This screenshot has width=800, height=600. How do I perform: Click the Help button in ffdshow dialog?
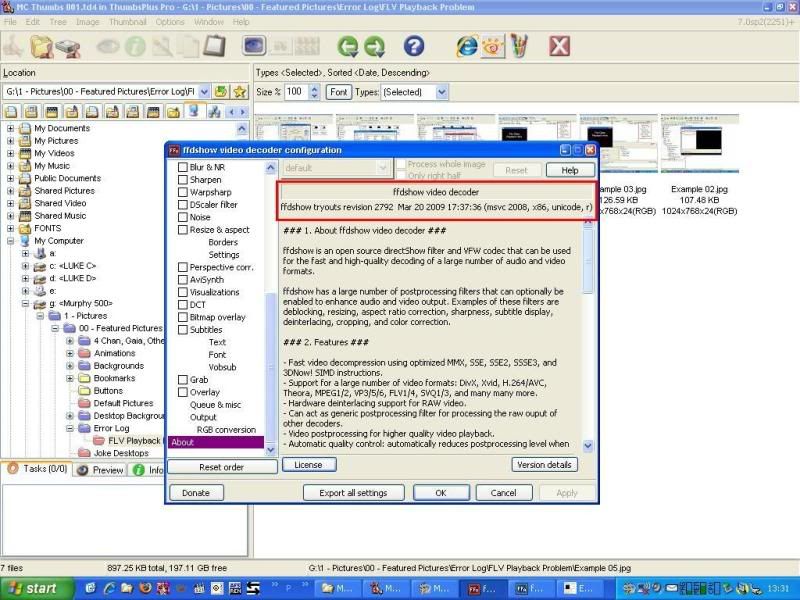570,170
